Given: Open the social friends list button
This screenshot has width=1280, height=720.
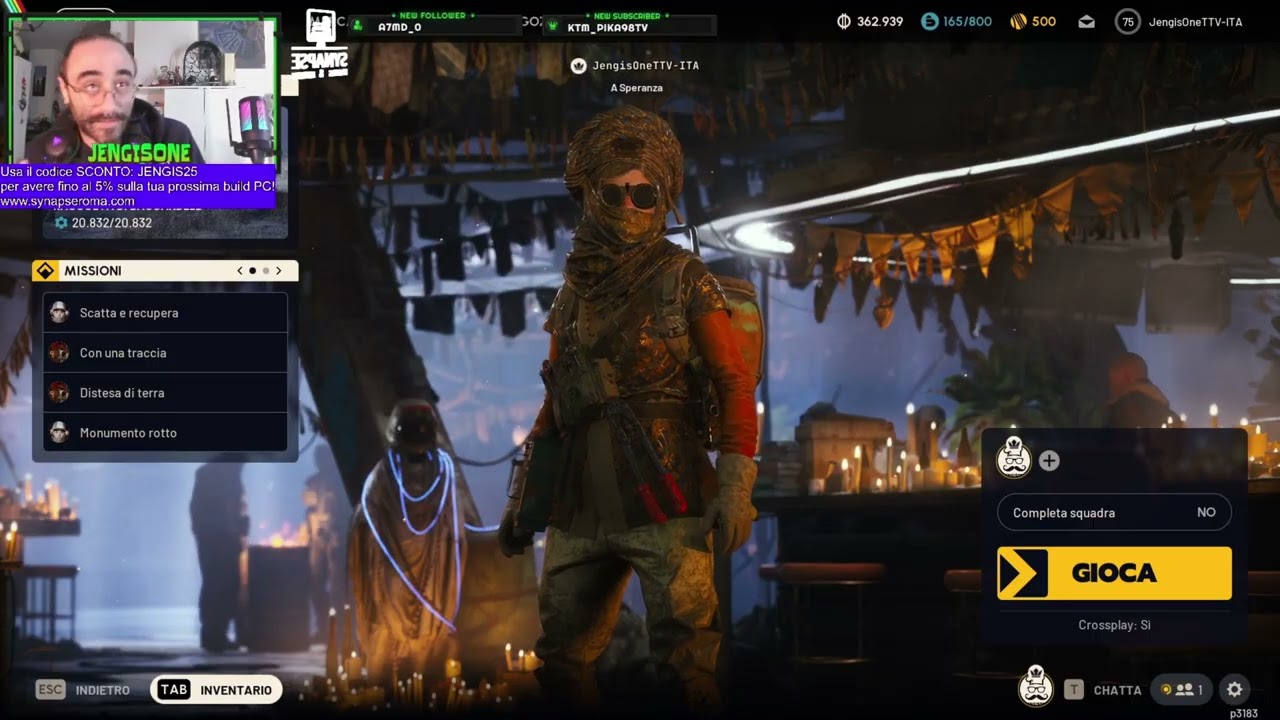Looking at the screenshot, I should click(x=1181, y=689).
